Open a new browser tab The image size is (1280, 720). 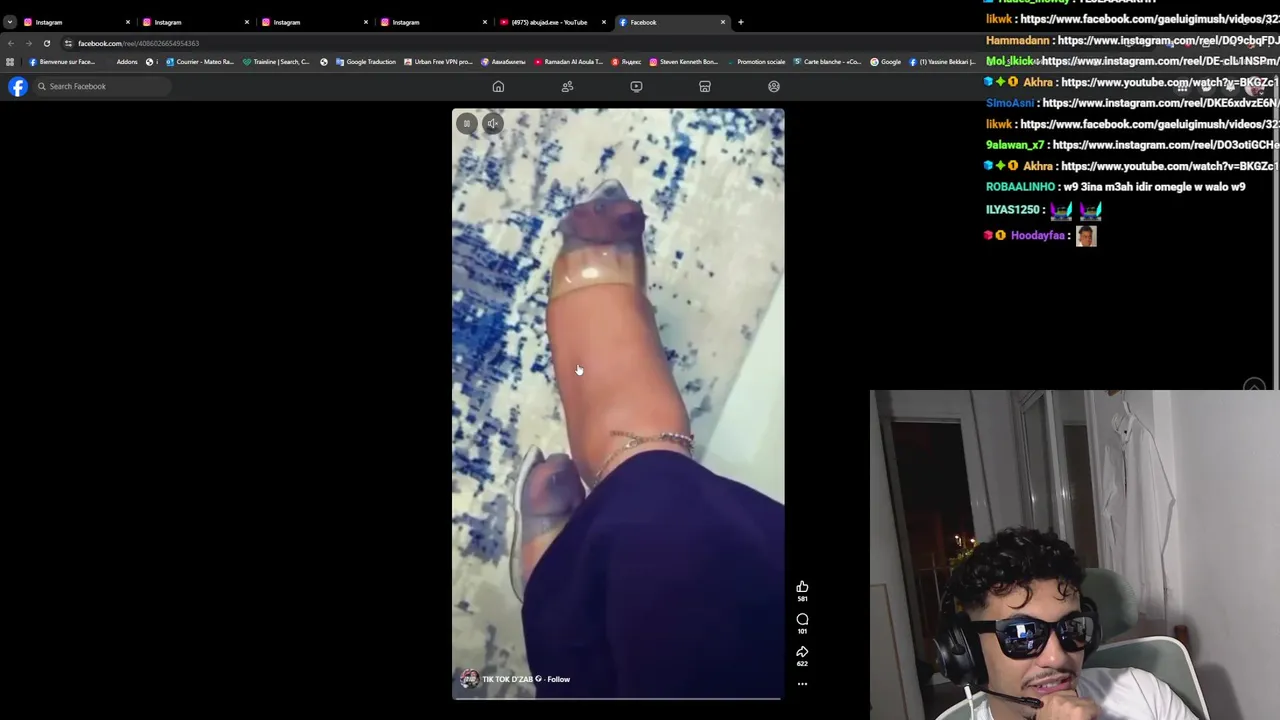[x=740, y=22]
